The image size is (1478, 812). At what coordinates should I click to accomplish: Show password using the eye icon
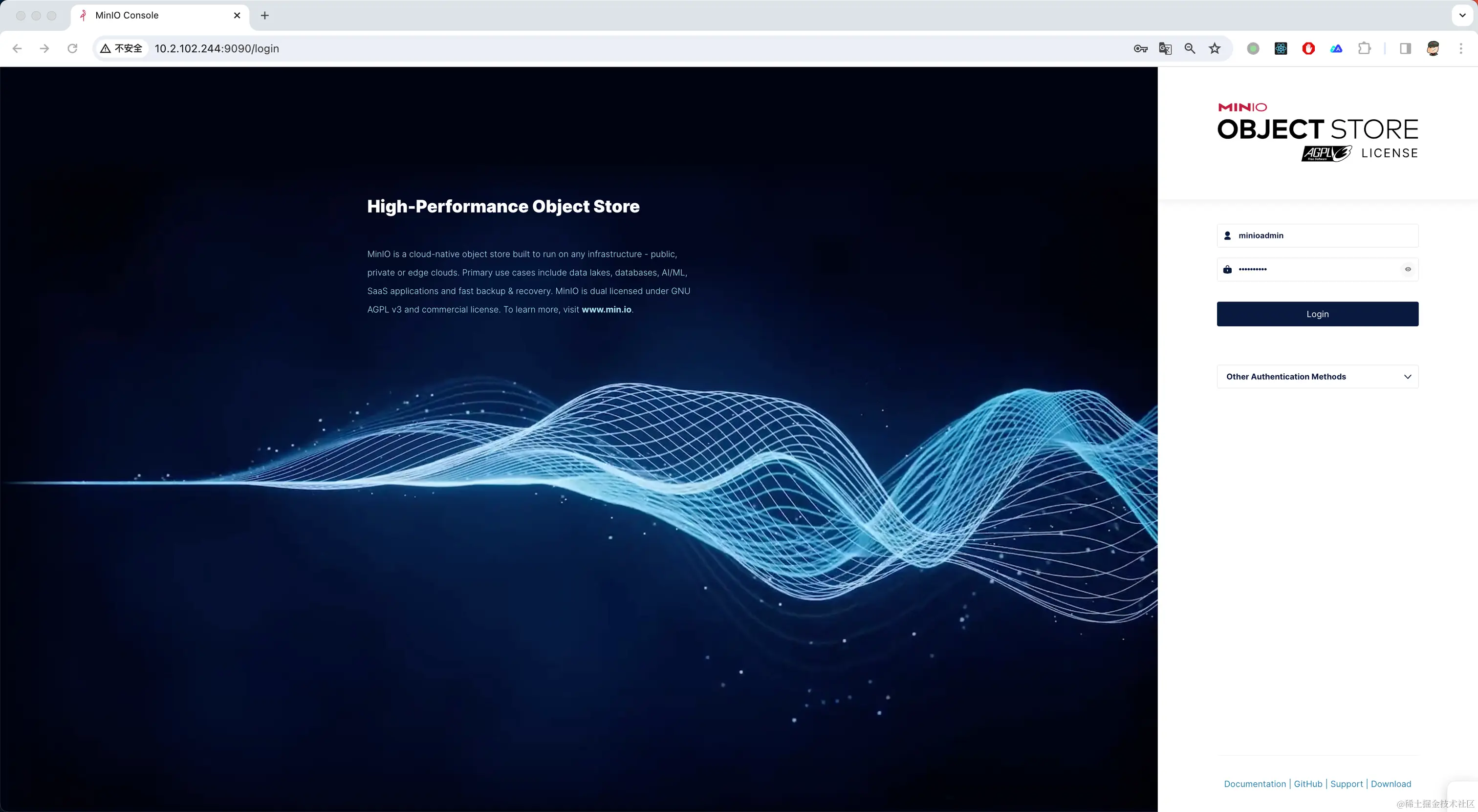pos(1408,270)
